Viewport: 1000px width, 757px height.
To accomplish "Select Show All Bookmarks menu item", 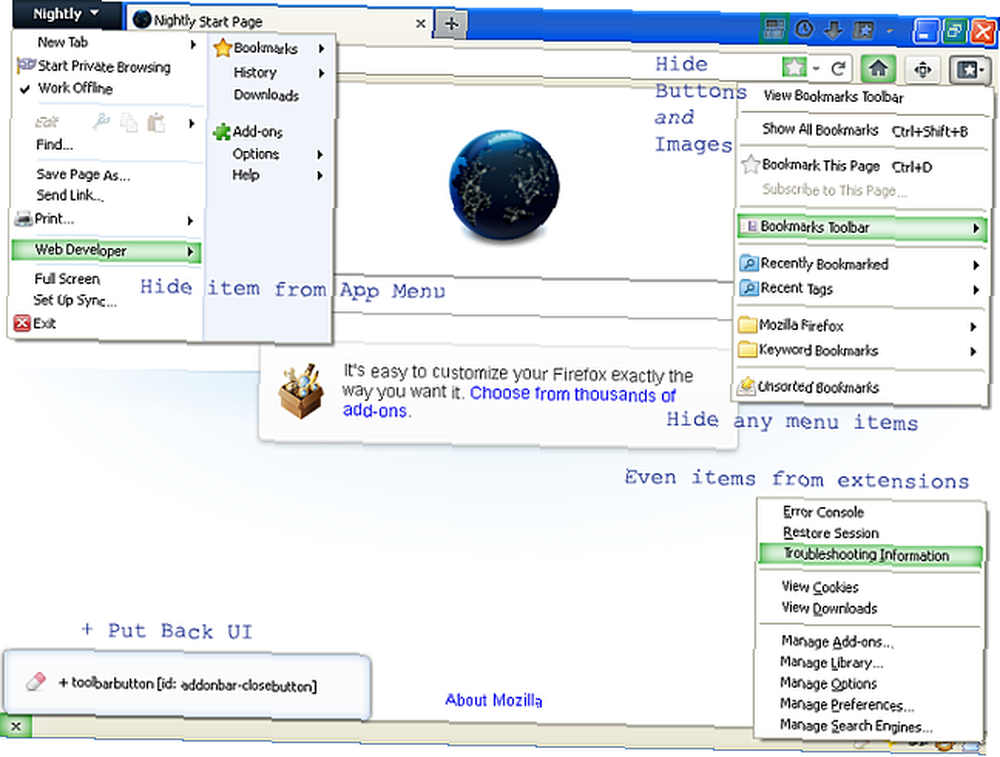I will [865, 130].
